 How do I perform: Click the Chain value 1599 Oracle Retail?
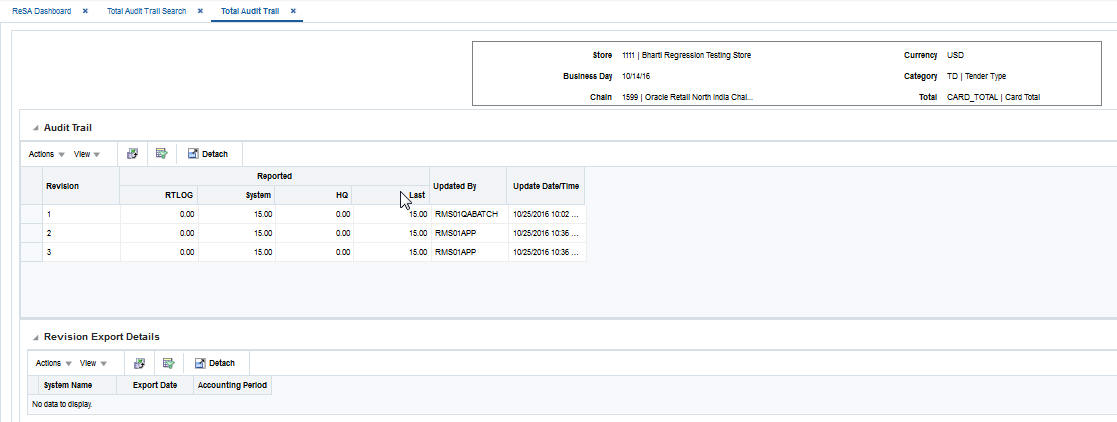click(x=687, y=97)
